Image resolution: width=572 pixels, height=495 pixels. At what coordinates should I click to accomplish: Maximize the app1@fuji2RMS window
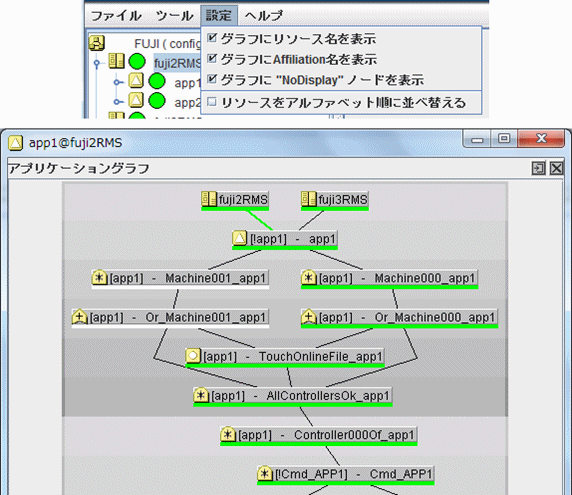pyautogui.click(x=504, y=139)
